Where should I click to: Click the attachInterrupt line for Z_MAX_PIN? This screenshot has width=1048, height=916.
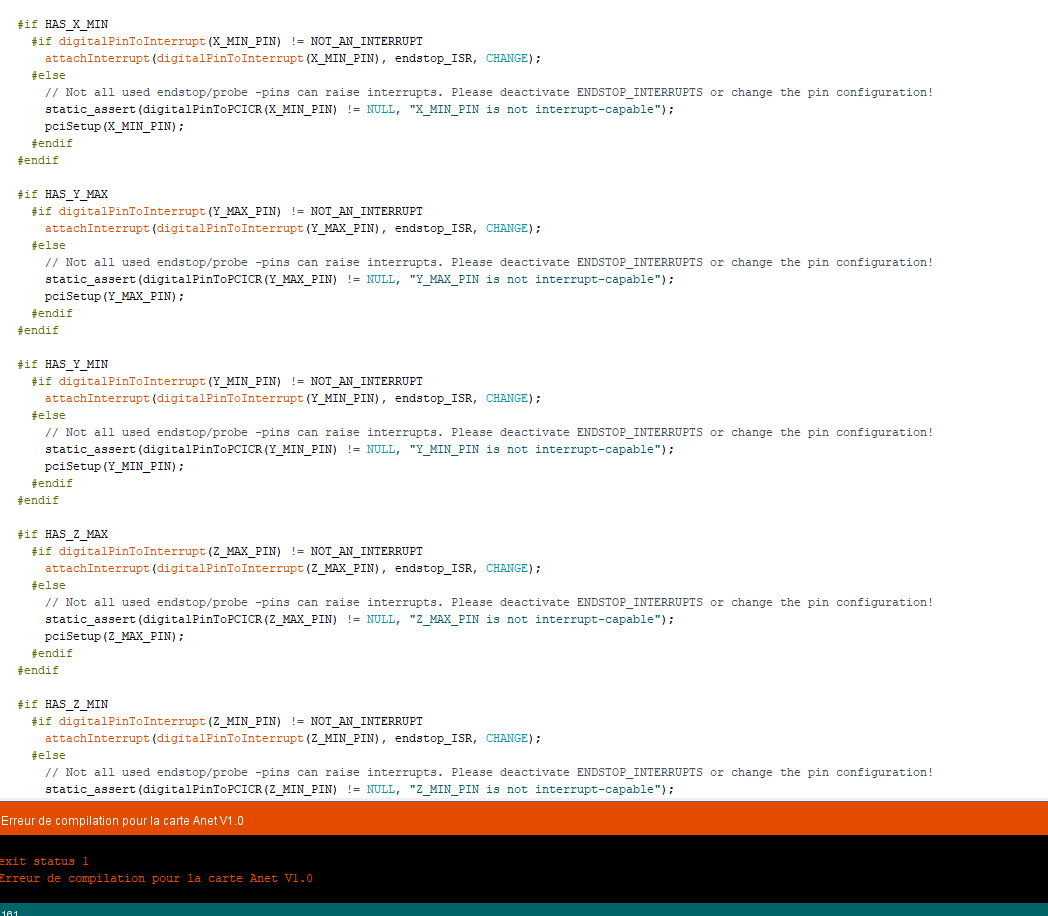[293, 569]
